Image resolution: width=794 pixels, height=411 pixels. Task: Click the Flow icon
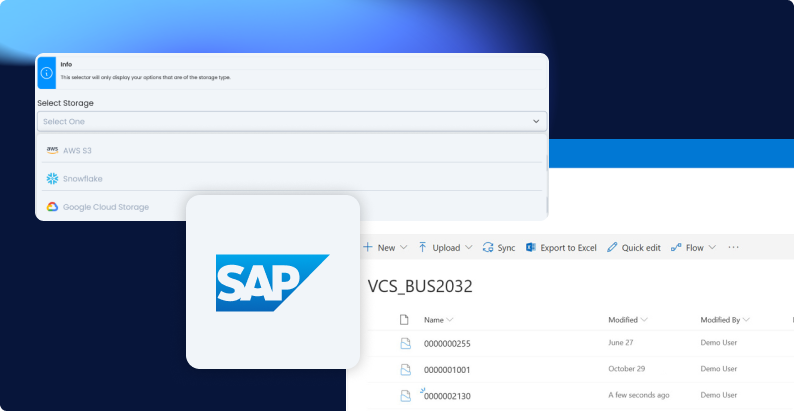(676, 248)
